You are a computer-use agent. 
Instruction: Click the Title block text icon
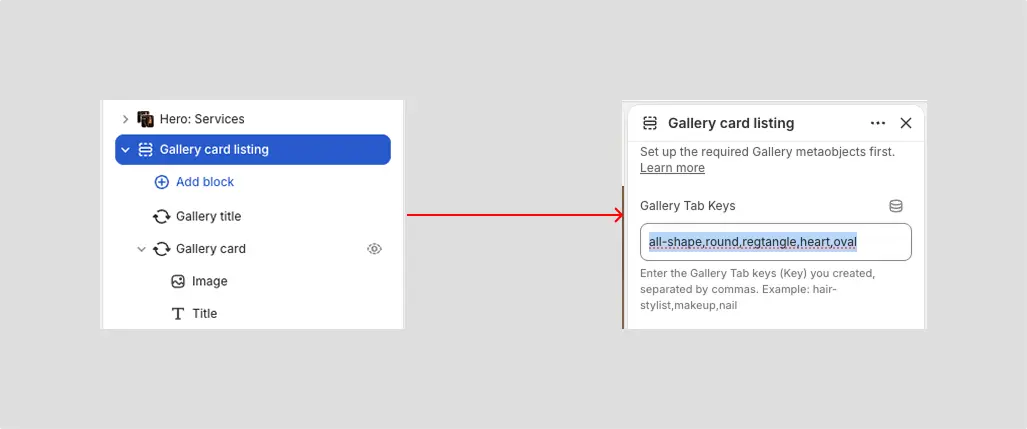click(177, 314)
